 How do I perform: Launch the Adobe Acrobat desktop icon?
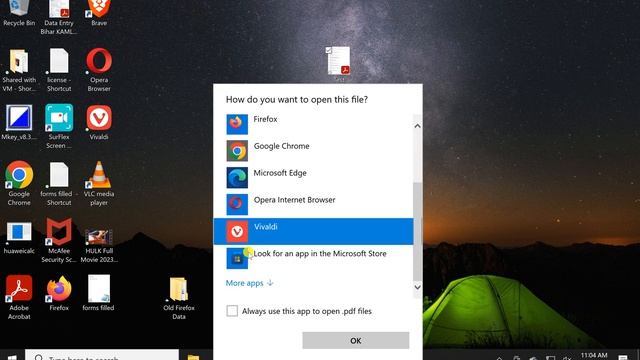[x=19, y=298]
